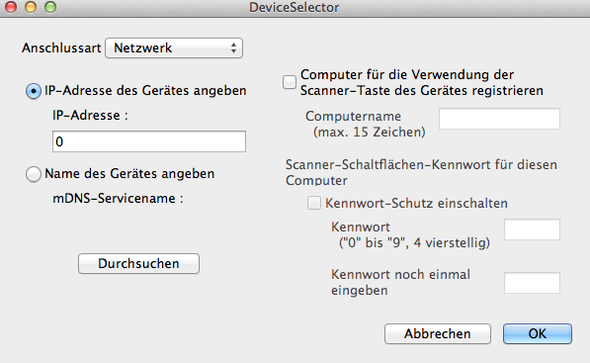
Task: Select Name des Gerätes angeben radio button
Action: point(33,174)
